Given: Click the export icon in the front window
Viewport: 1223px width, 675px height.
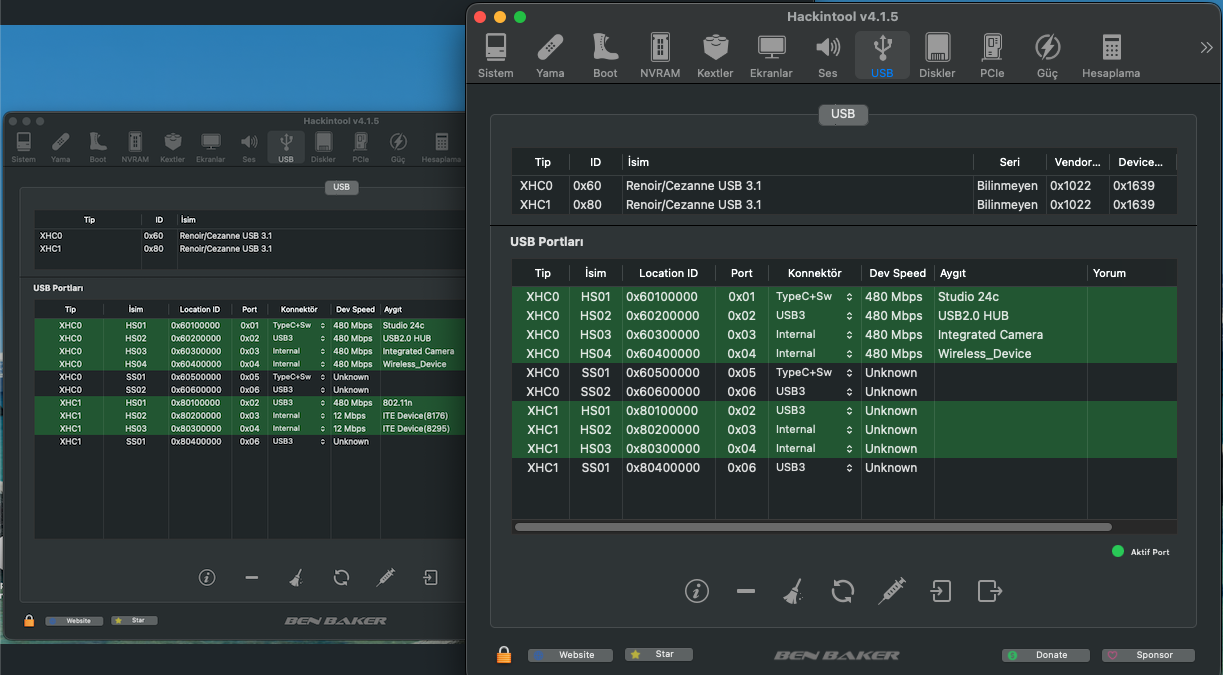Looking at the screenshot, I should pyautogui.click(x=989, y=591).
